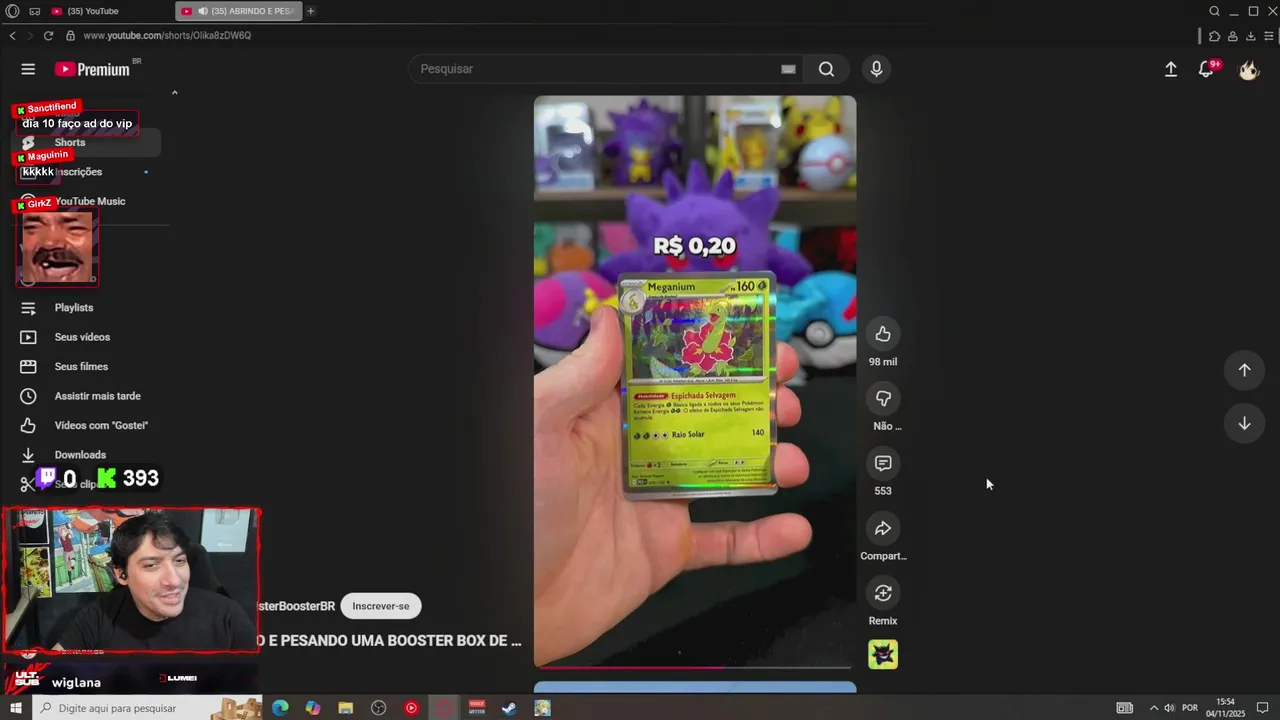1280x720 pixels.
Task: Open Shorts in the sidebar
Action: [x=88, y=143]
